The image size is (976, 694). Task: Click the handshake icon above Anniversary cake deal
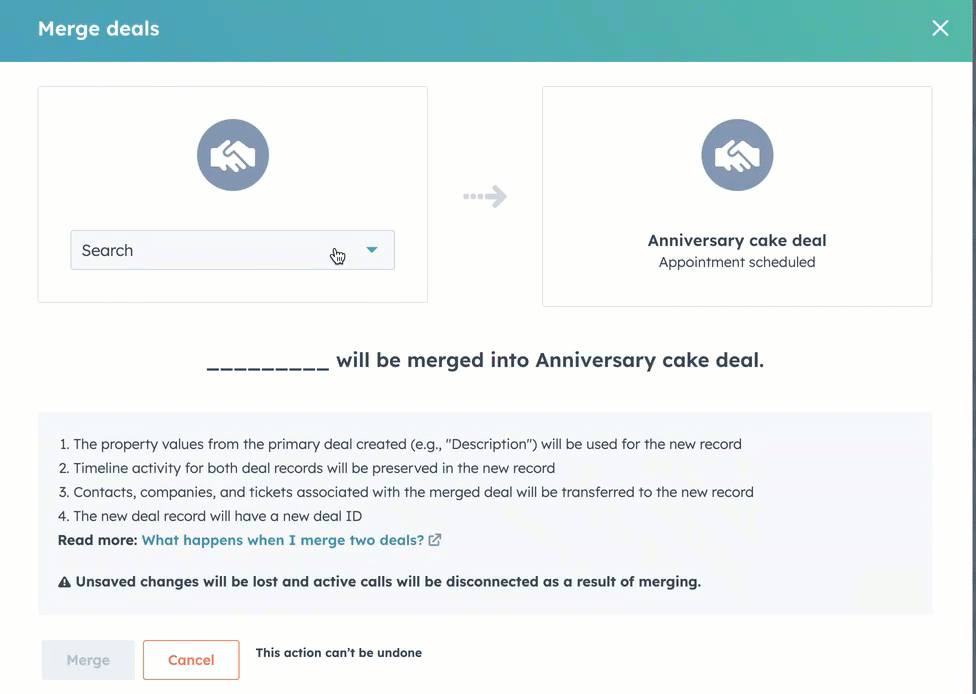tap(737, 155)
